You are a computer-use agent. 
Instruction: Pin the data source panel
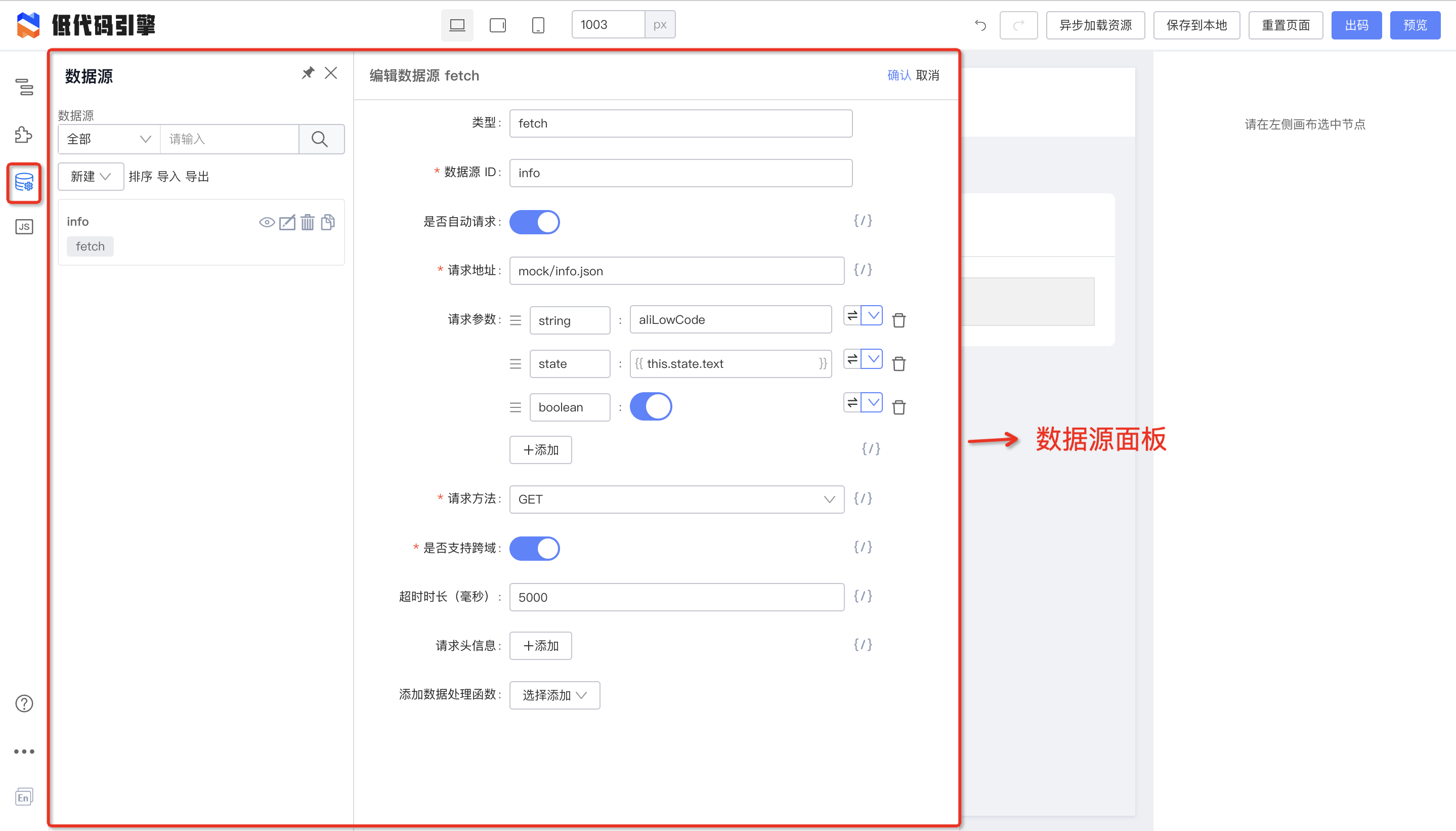[308, 73]
